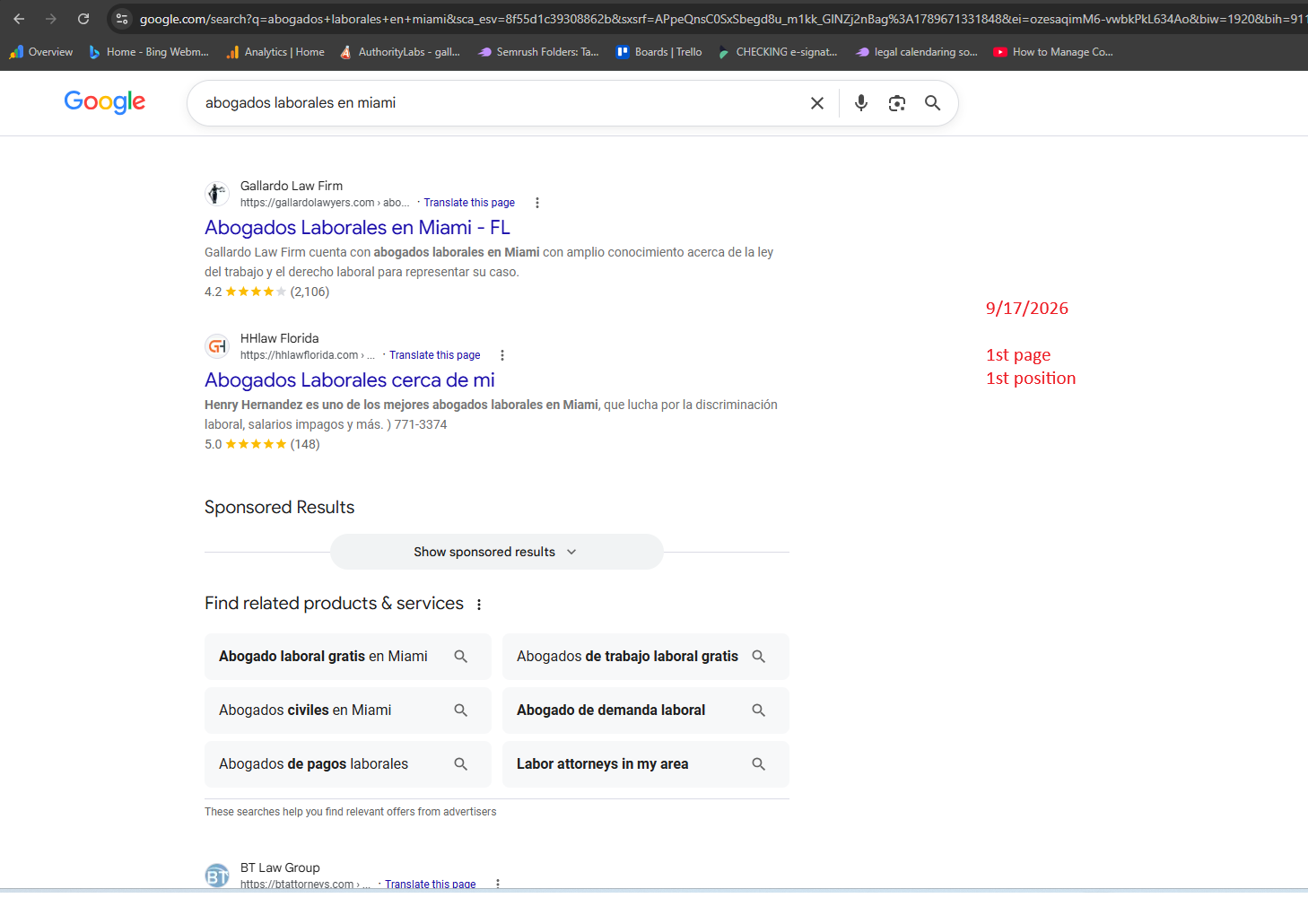Open more options for Gallardo Law Firm result
The height and width of the screenshot is (924, 1308).
click(536, 203)
